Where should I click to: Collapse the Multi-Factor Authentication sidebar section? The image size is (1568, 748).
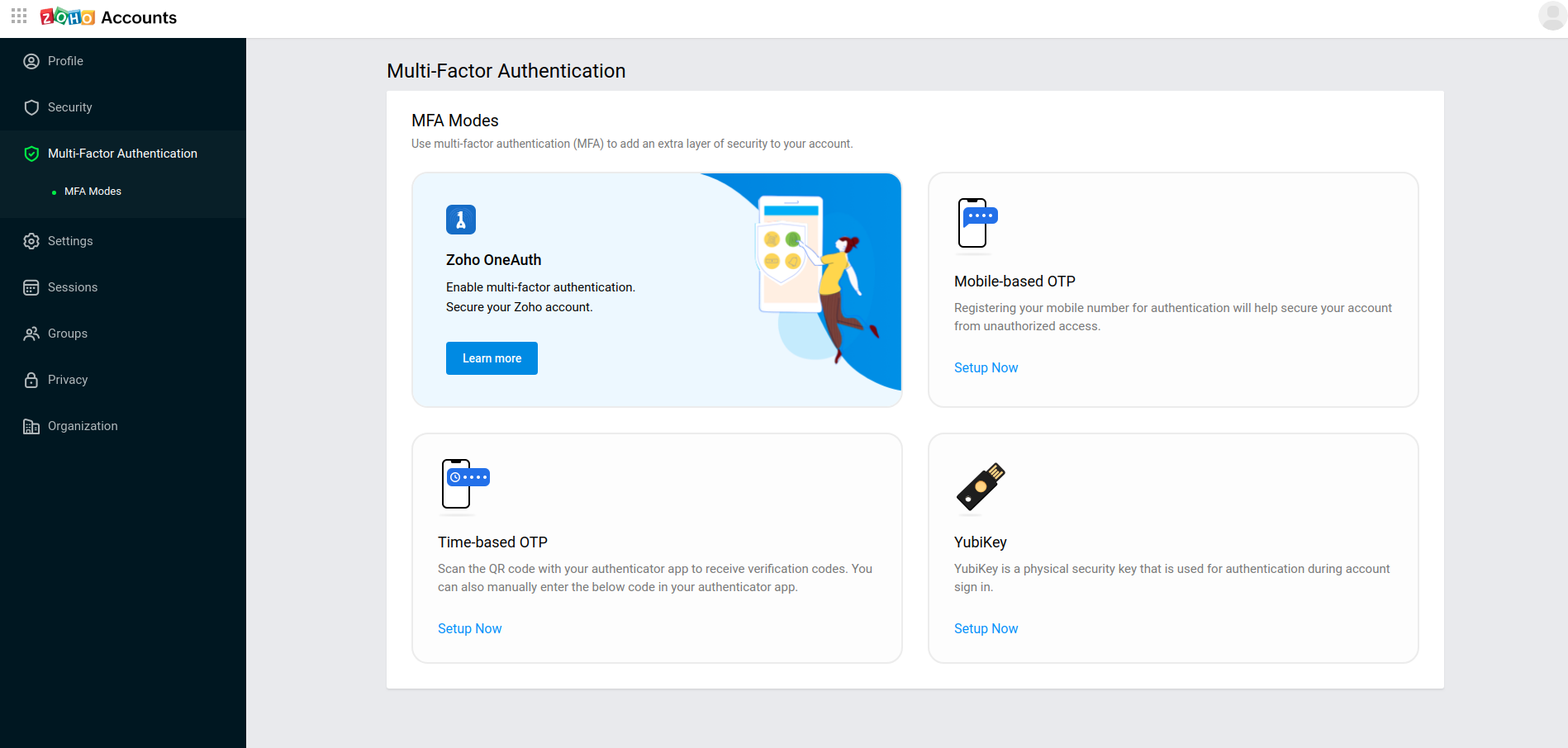122,154
